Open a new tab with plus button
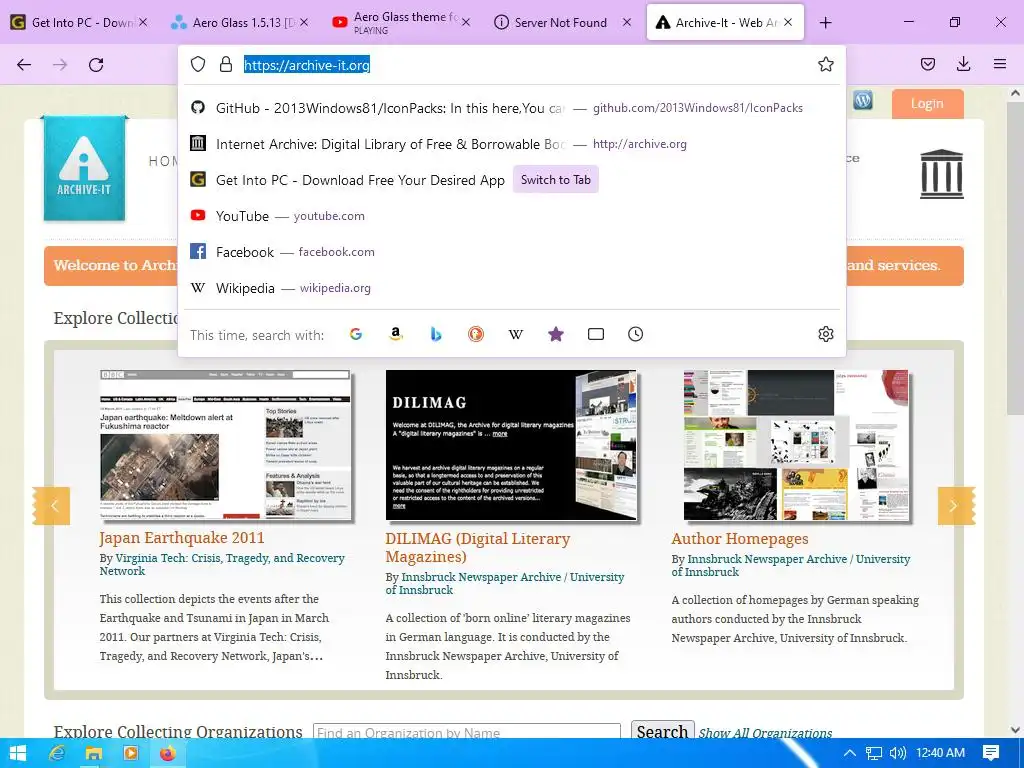 tap(825, 23)
